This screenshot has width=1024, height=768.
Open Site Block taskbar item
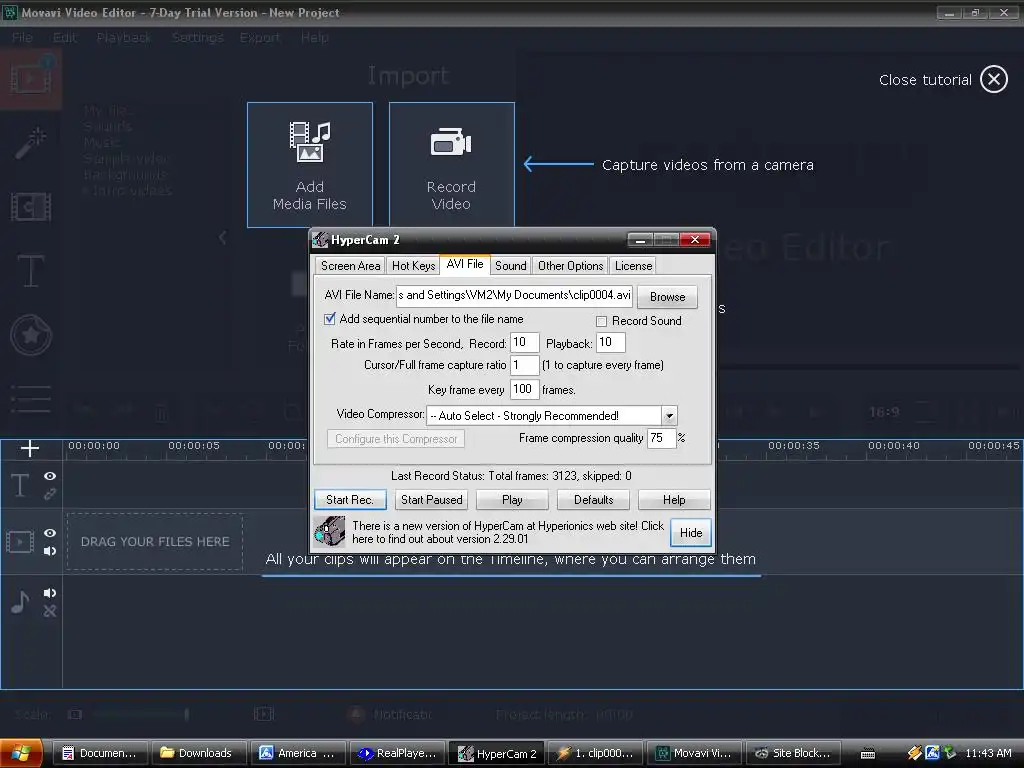pyautogui.click(x=793, y=753)
